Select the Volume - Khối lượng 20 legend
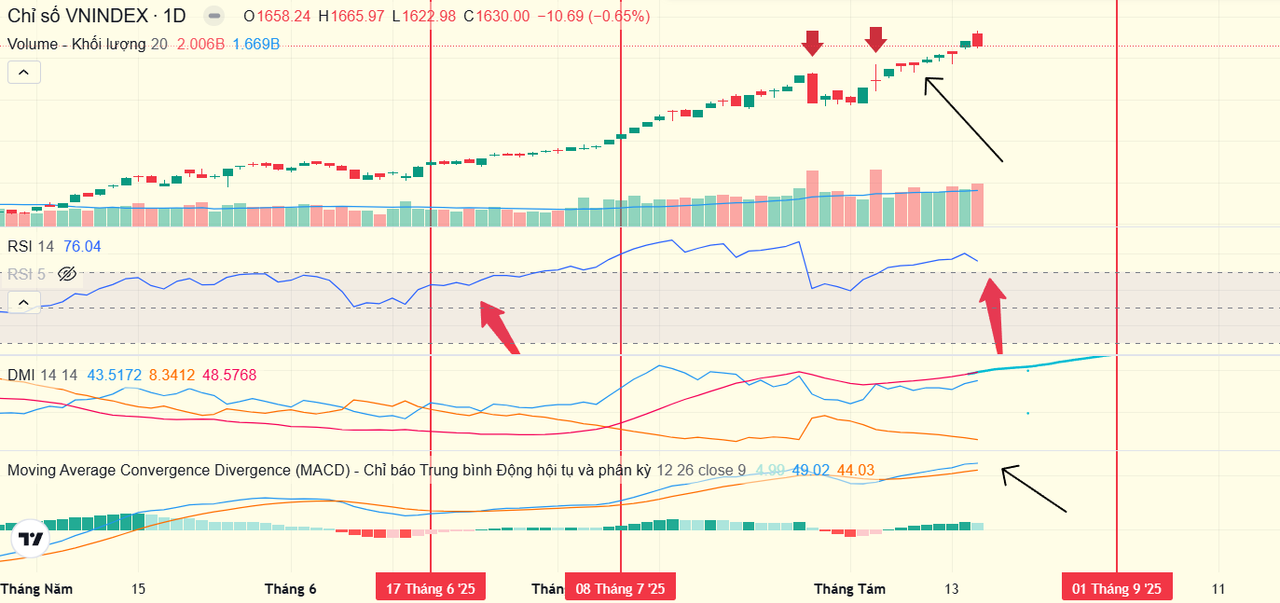The image size is (1280, 603). (x=87, y=44)
